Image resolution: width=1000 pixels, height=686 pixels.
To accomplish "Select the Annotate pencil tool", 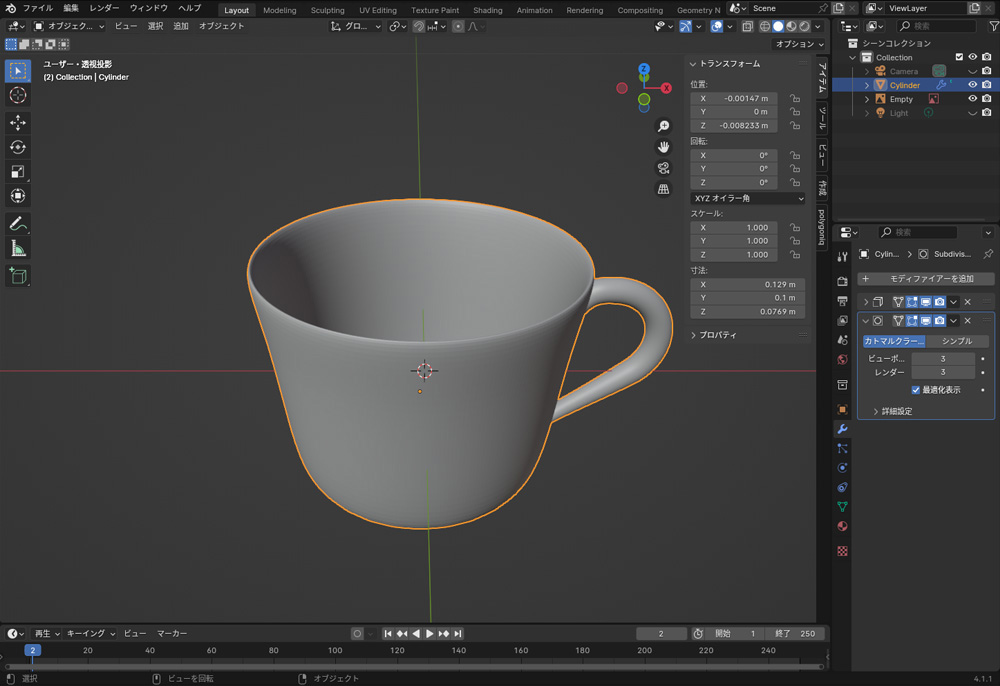I will coord(17,223).
